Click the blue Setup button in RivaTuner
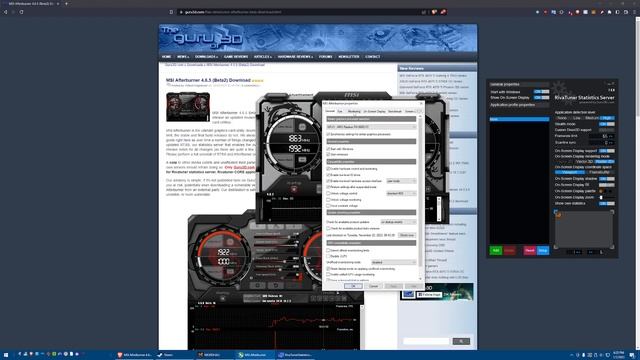Viewport: 640px width, 360px height. tap(543, 250)
